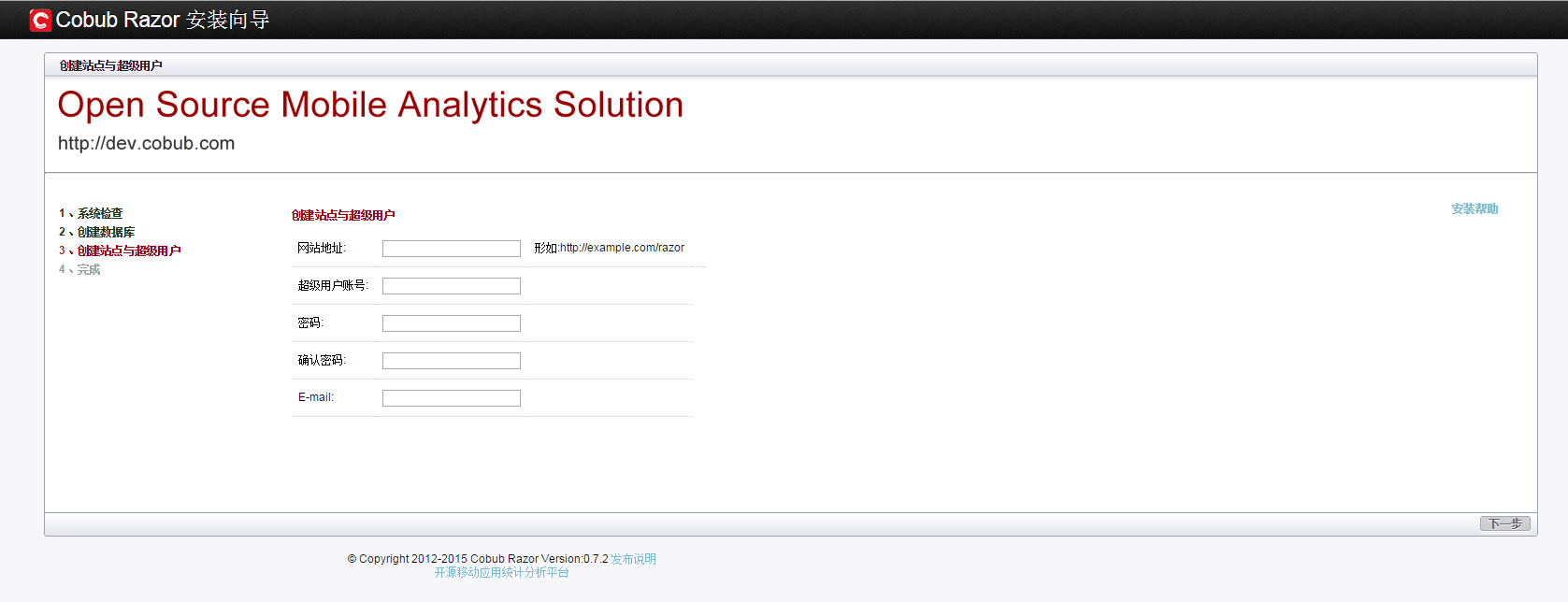Open the 开源移动应用统计分析平台 footer link
The width and height of the screenshot is (1568, 602).
point(501,572)
